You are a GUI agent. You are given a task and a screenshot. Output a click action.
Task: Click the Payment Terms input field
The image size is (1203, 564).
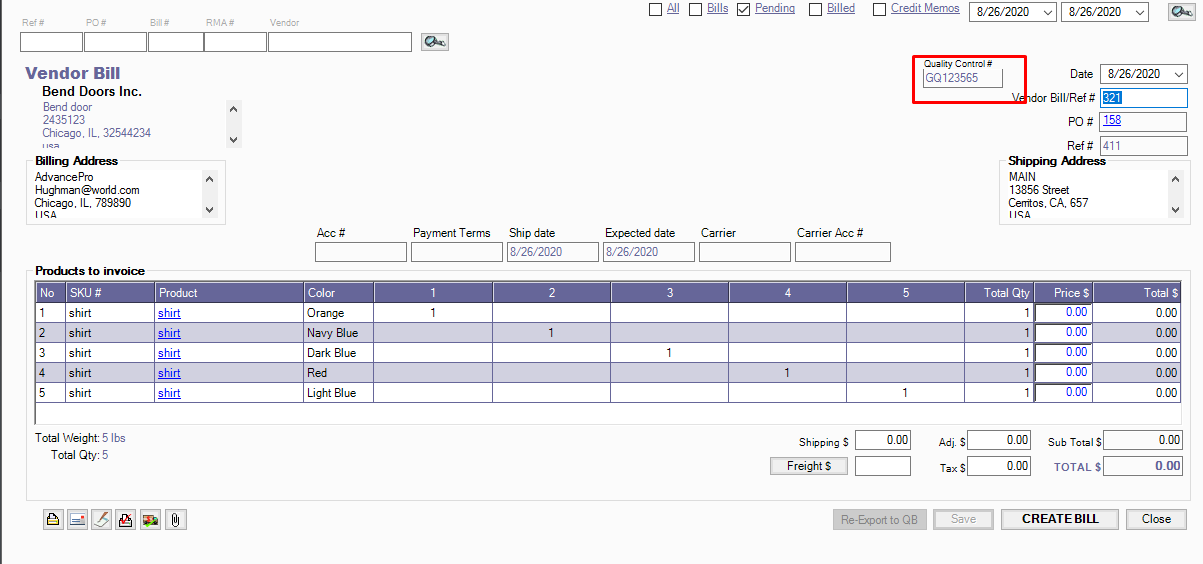click(456, 252)
